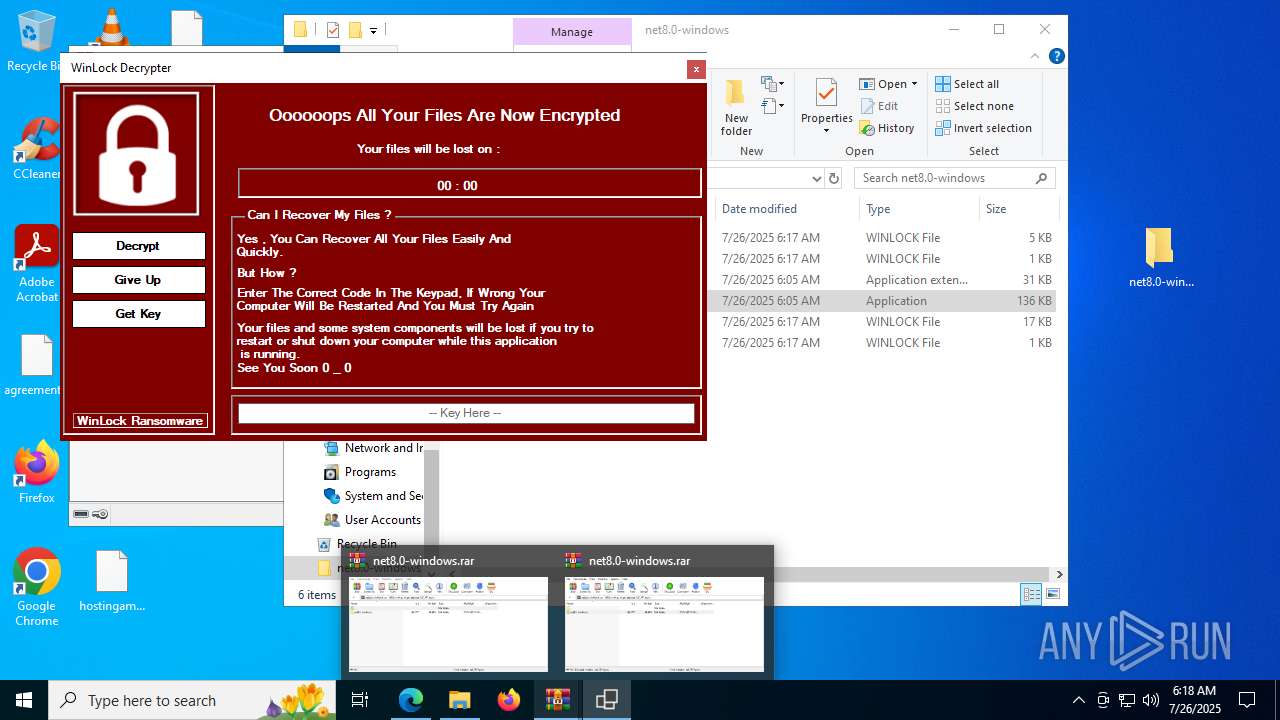The height and width of the screenshot is (720, 1280).
Task: Switch Explorer to details view icon
Action: pos(1031,594)
